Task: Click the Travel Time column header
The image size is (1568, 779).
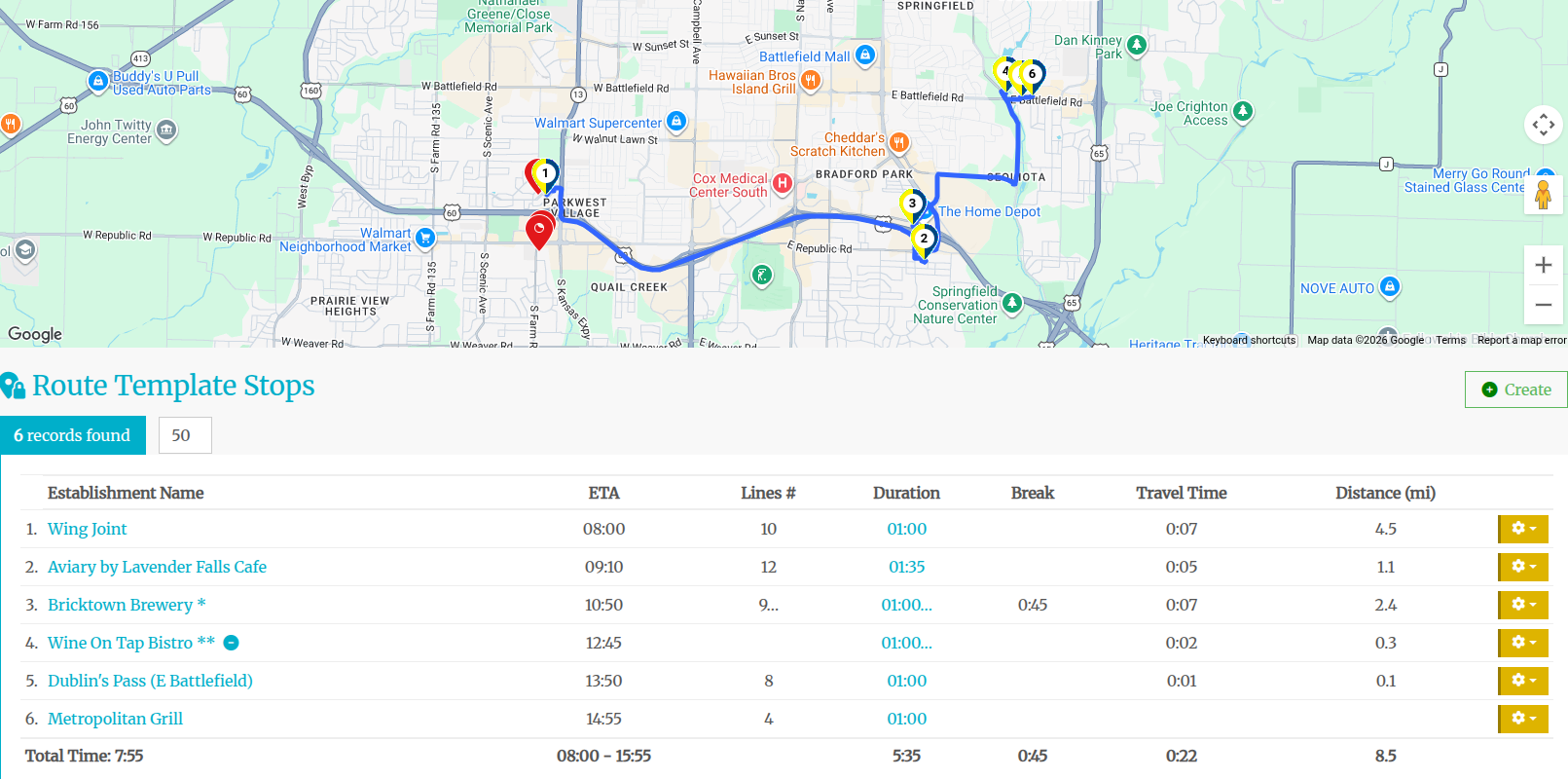Action: point(1182,493)
